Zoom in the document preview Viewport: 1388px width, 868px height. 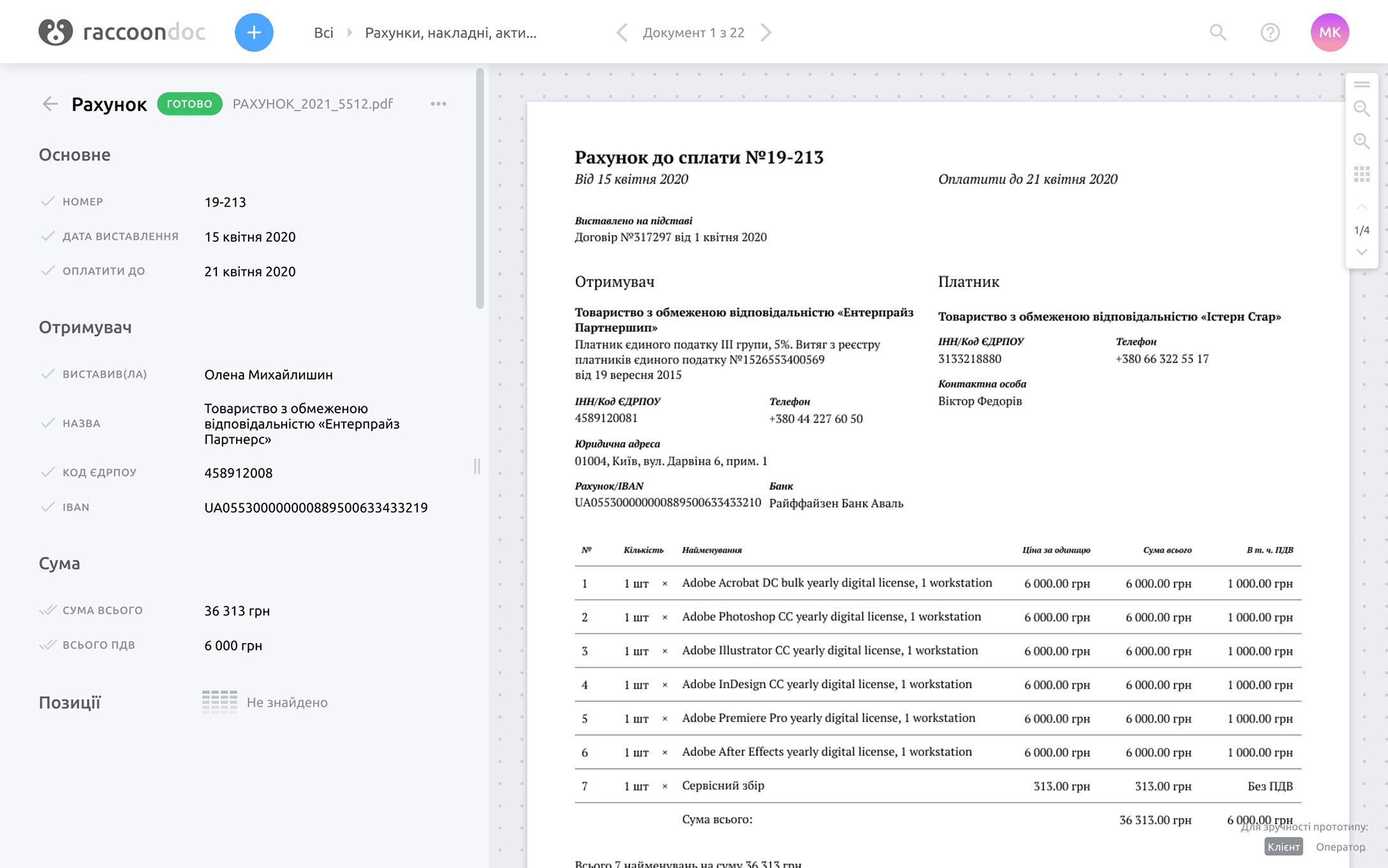pos(1361,141)
